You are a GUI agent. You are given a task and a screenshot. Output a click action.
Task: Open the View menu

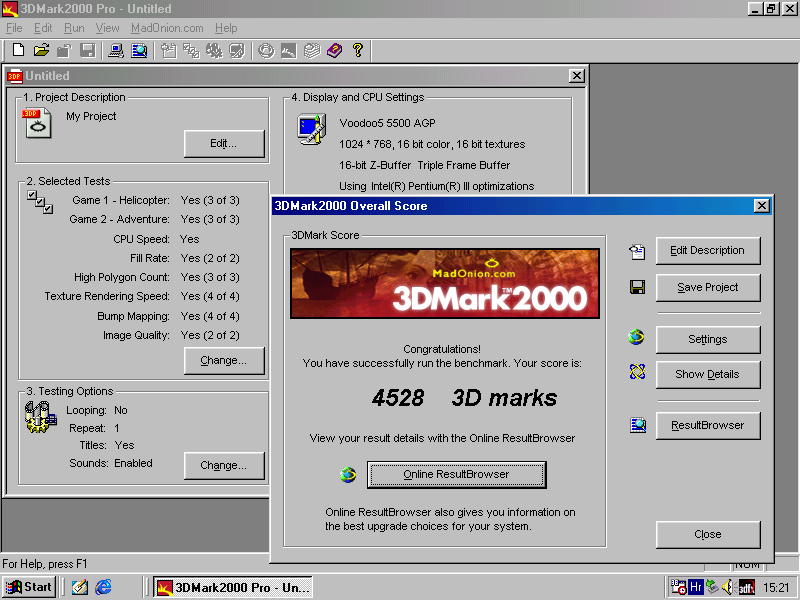coord(107,28)
